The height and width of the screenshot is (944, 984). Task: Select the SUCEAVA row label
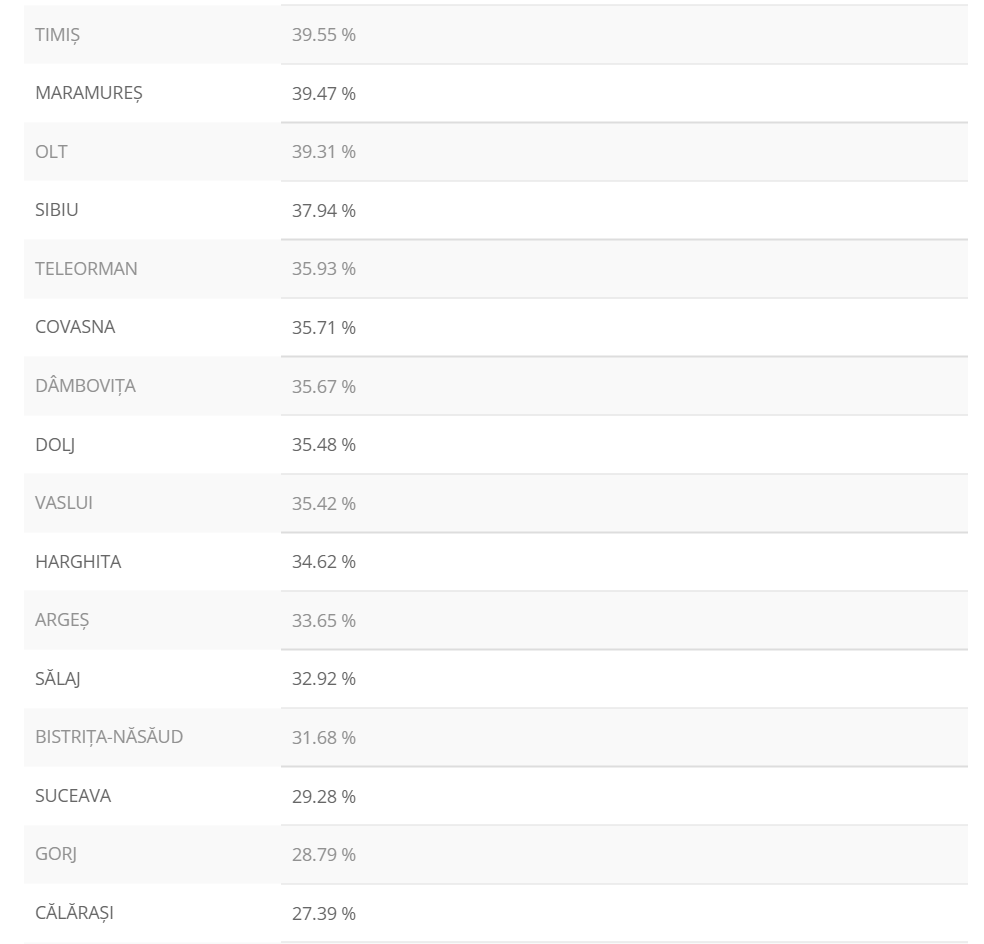tap(73, 796)
